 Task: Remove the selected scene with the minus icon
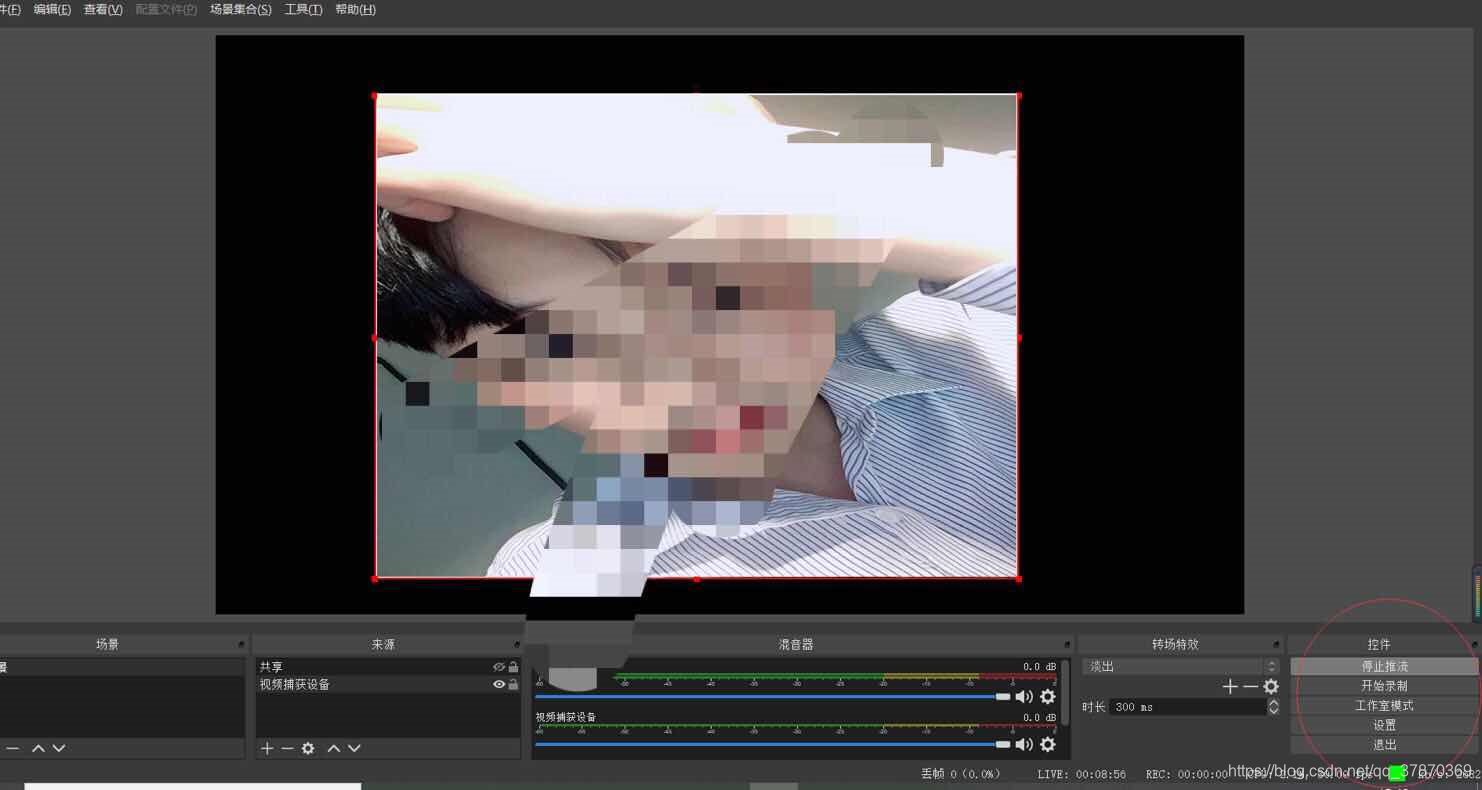click(x=12, y=748)
